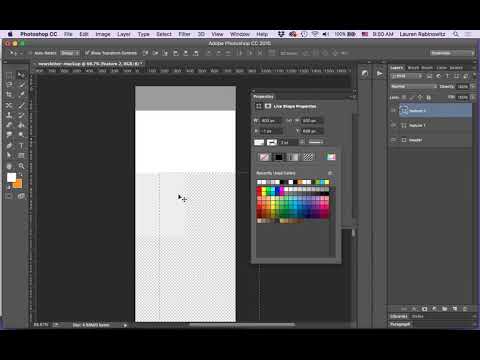The height and width of the screenshot is (360, 480).
Task: Open the Essentials workspace dropdown
Action: (452, 53)
